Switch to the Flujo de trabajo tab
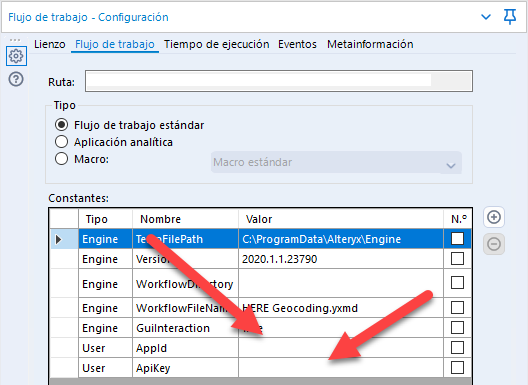The height and width of the screenshot is (385, 528). [115, 44]
